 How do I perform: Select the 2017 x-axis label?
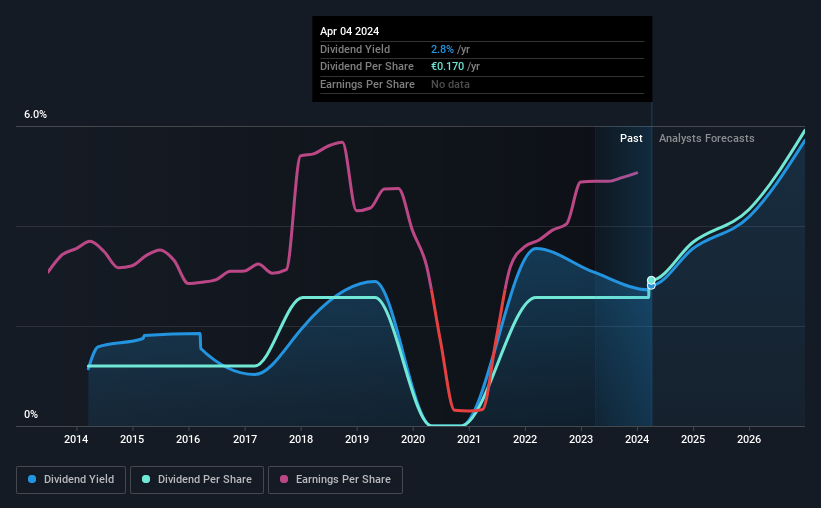coord(245,439)
